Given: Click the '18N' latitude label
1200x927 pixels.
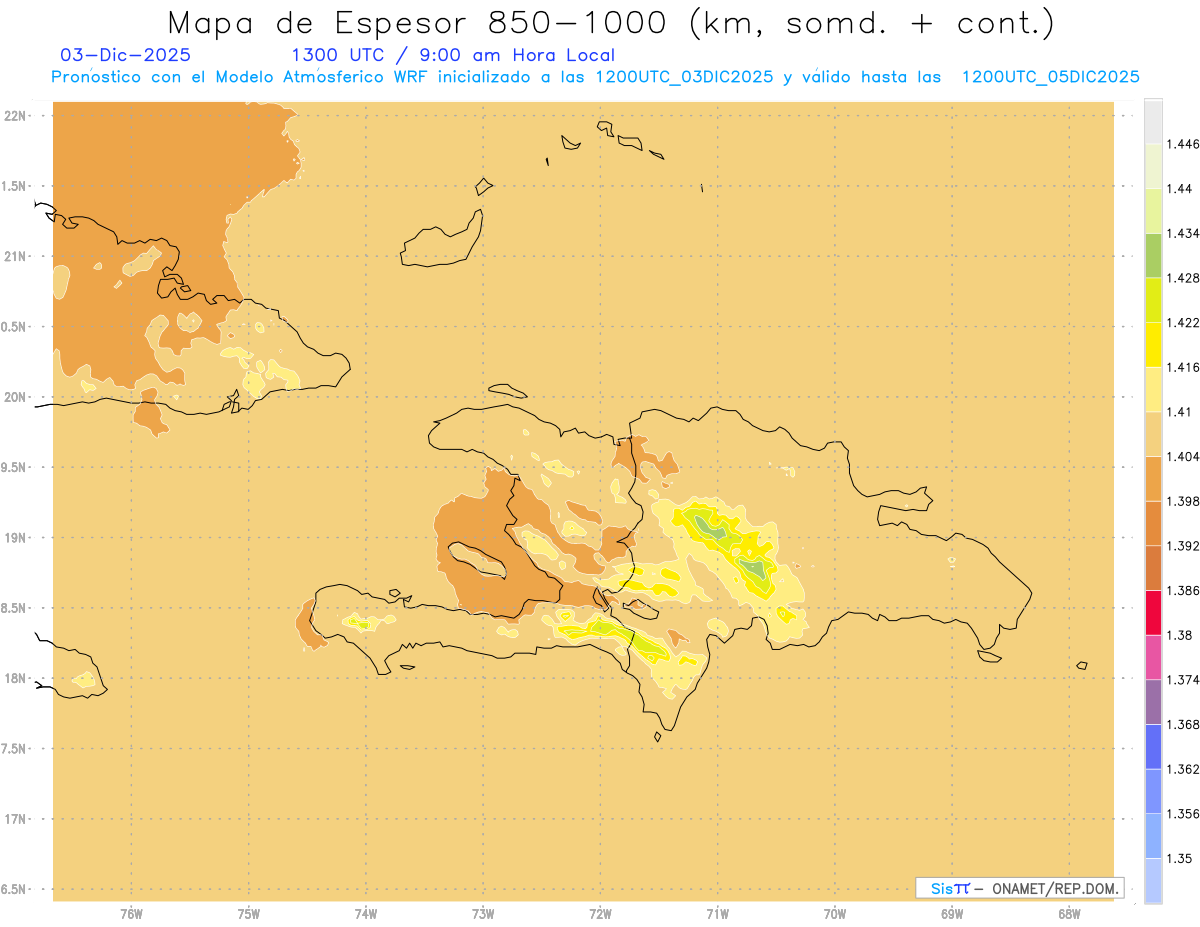Looking at the screenshot, I should pos(15,678).
